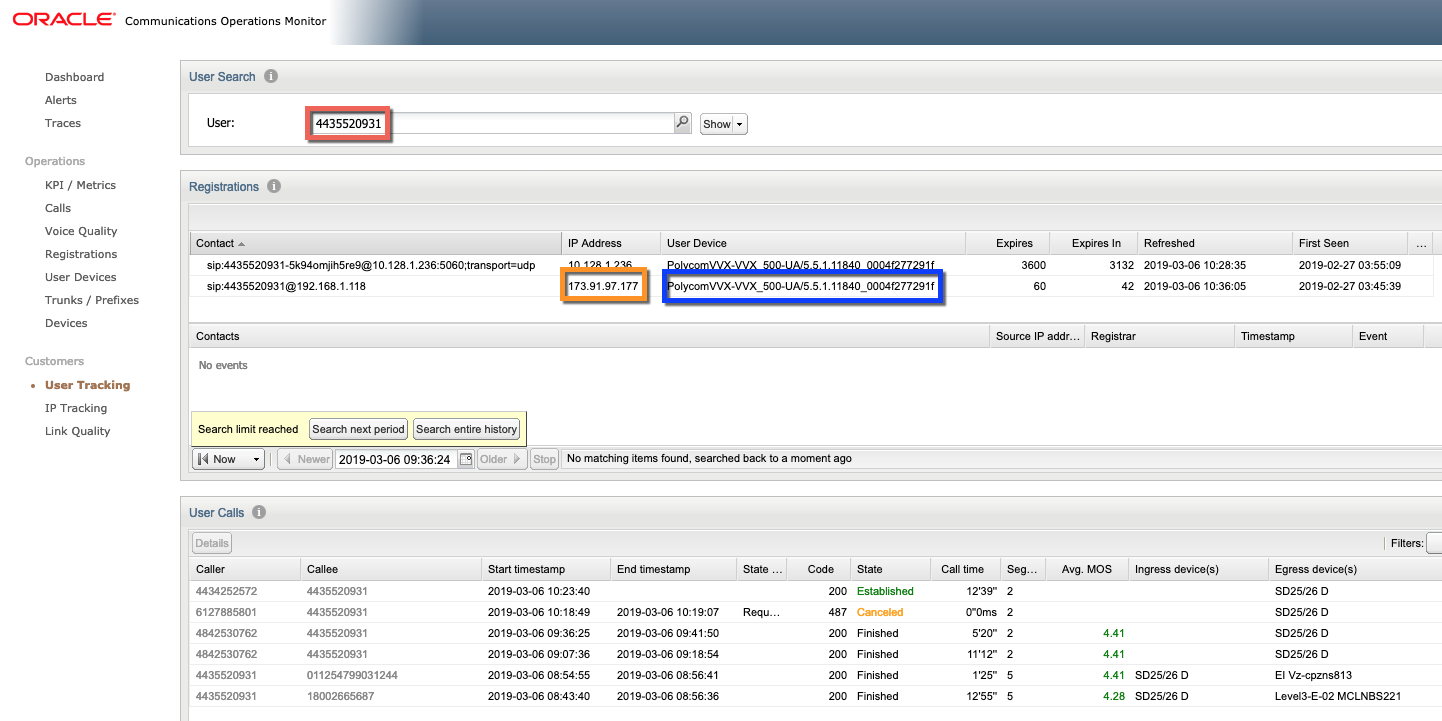Screen dimensions: 1442x721
Task: Click the Registrations panel info icon
Action: tap(274, 186)
